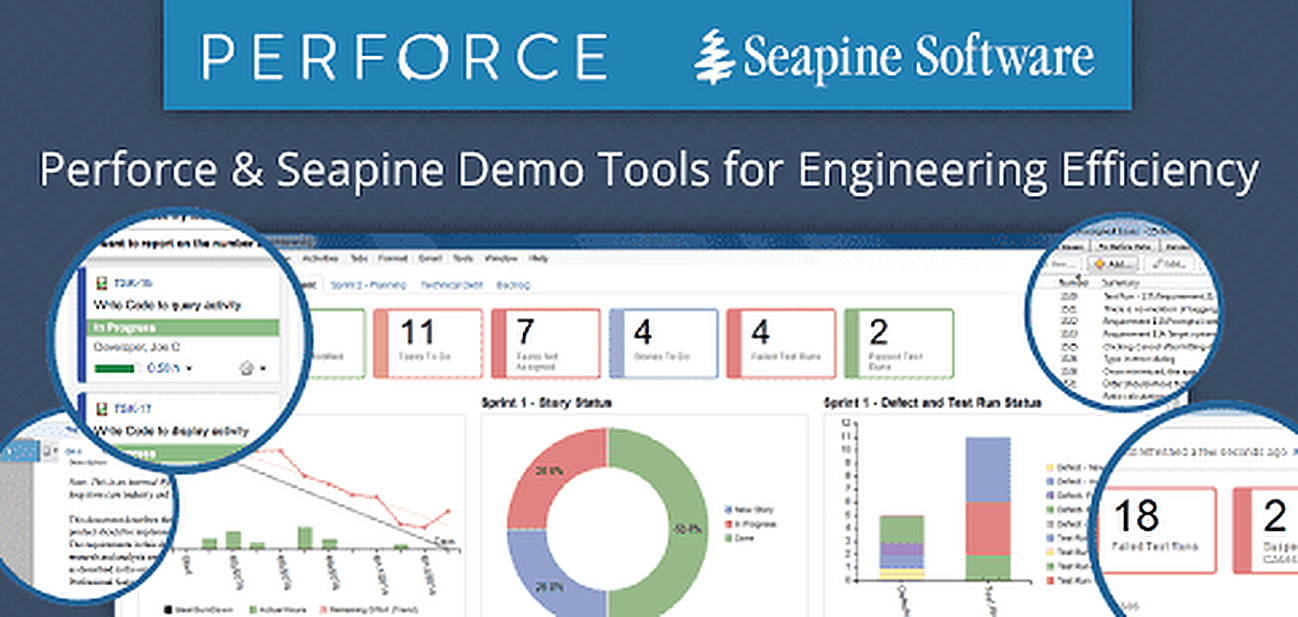Open the Tools menu
The width and height of the screenshot is (1298, 617).
pos(463,258)
